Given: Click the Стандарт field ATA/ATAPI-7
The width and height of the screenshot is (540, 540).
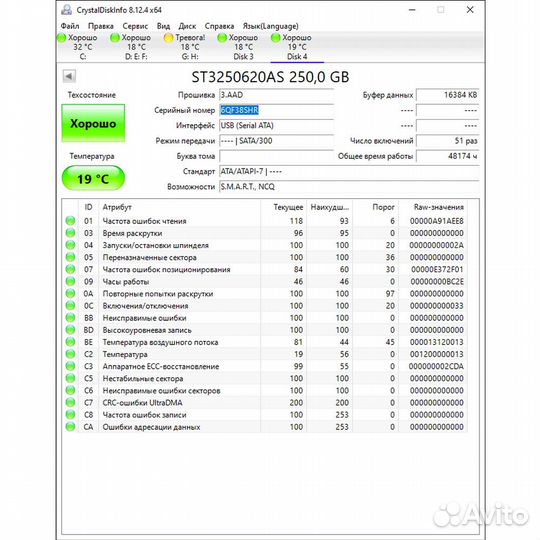Looking at the screenshot, I should coord(349,171).
